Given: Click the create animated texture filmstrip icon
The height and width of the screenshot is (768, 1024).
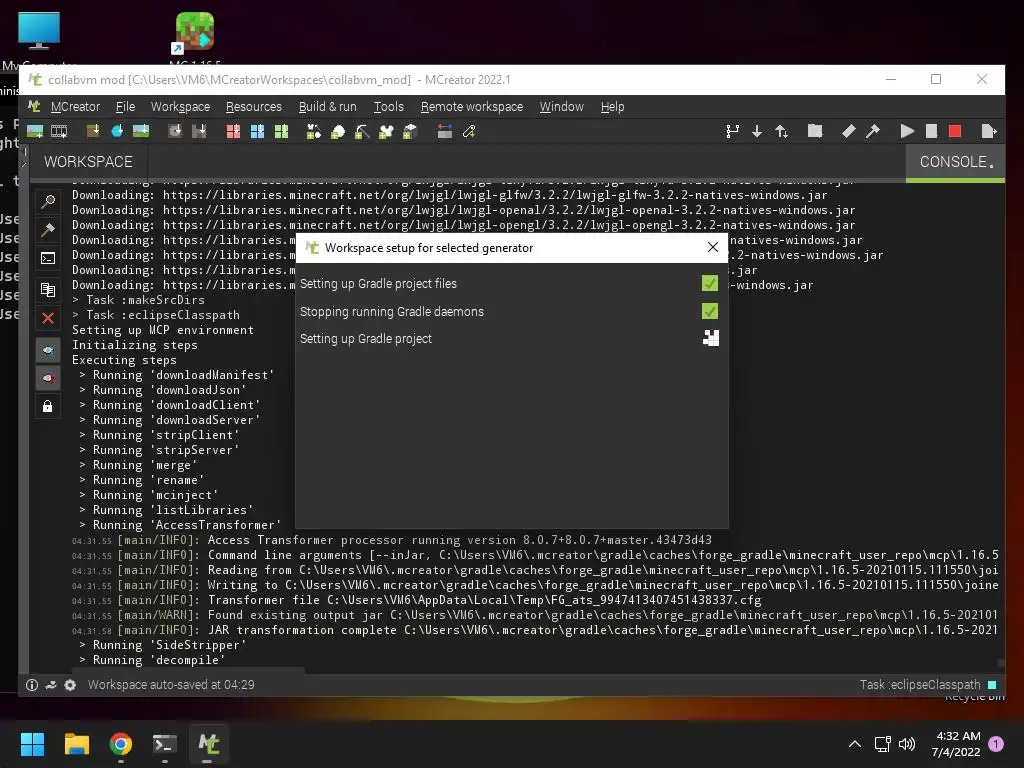Looking at the screenshot, I should click(59, 132).
